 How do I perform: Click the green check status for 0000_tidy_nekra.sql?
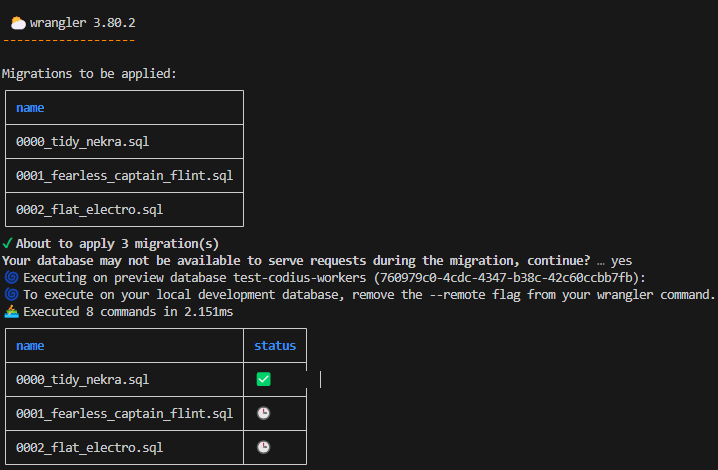coord(263,379)
